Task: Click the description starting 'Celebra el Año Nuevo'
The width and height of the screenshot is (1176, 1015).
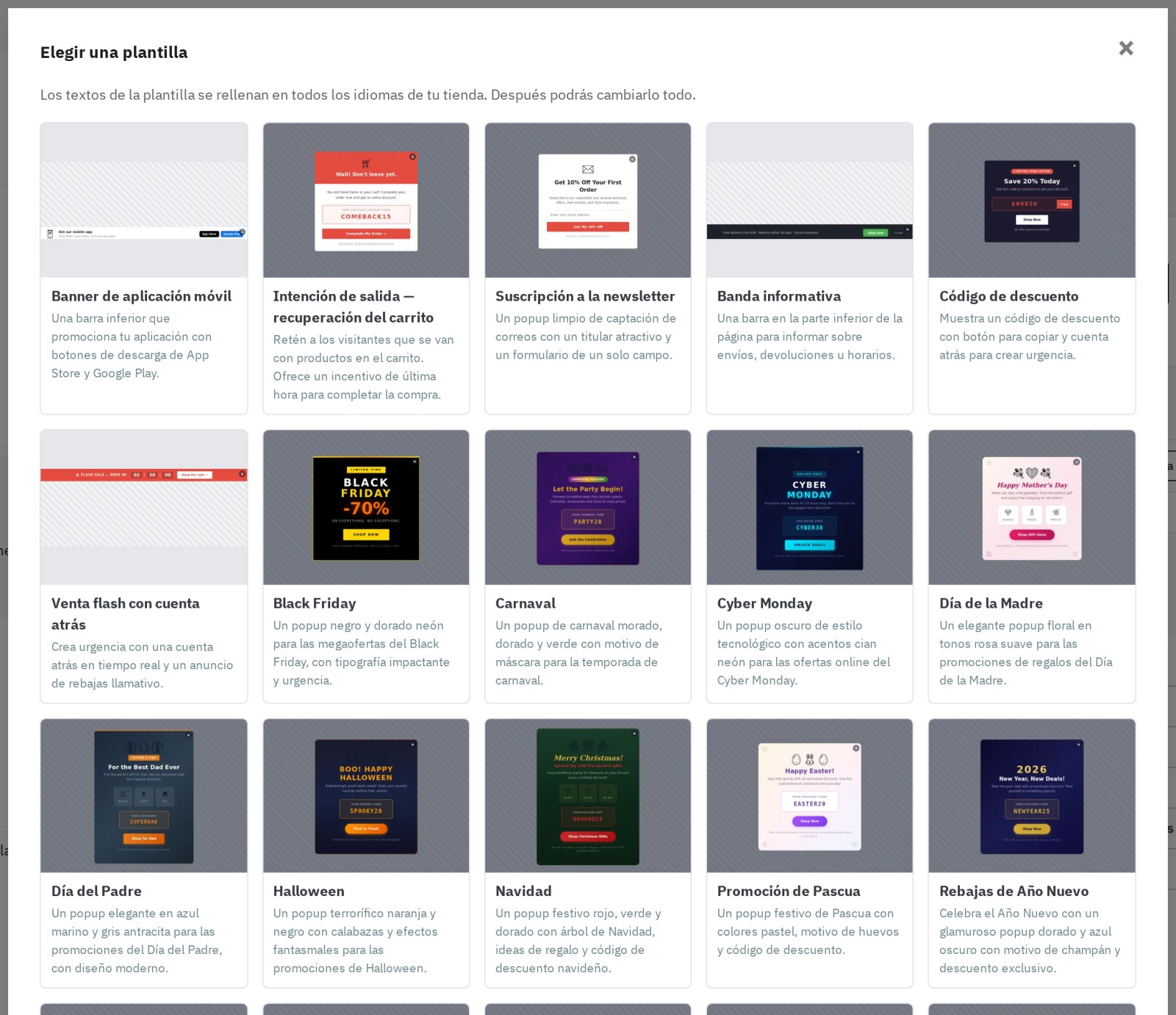Action: click(x=1030, y=940)
